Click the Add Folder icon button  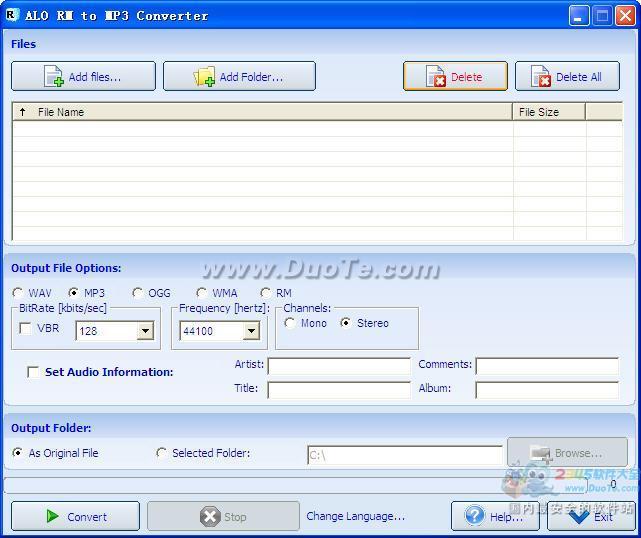pyautogui.click(x=239, y=77)
